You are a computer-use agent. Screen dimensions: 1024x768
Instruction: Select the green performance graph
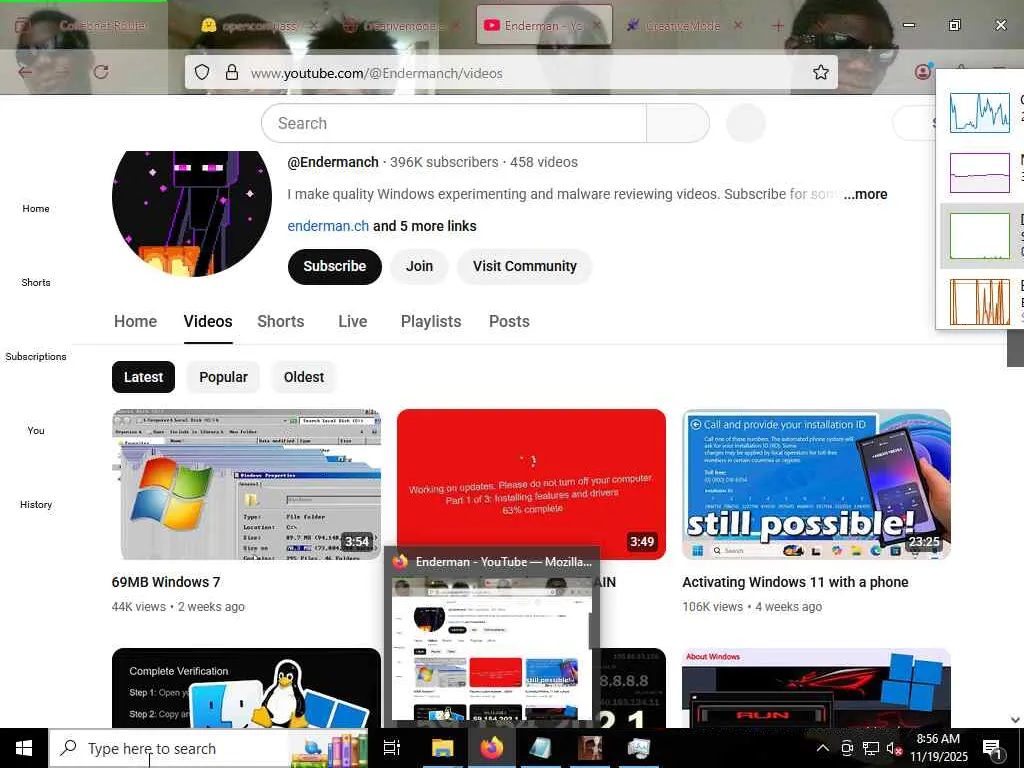pyautogui.click(x=980, y=236)
